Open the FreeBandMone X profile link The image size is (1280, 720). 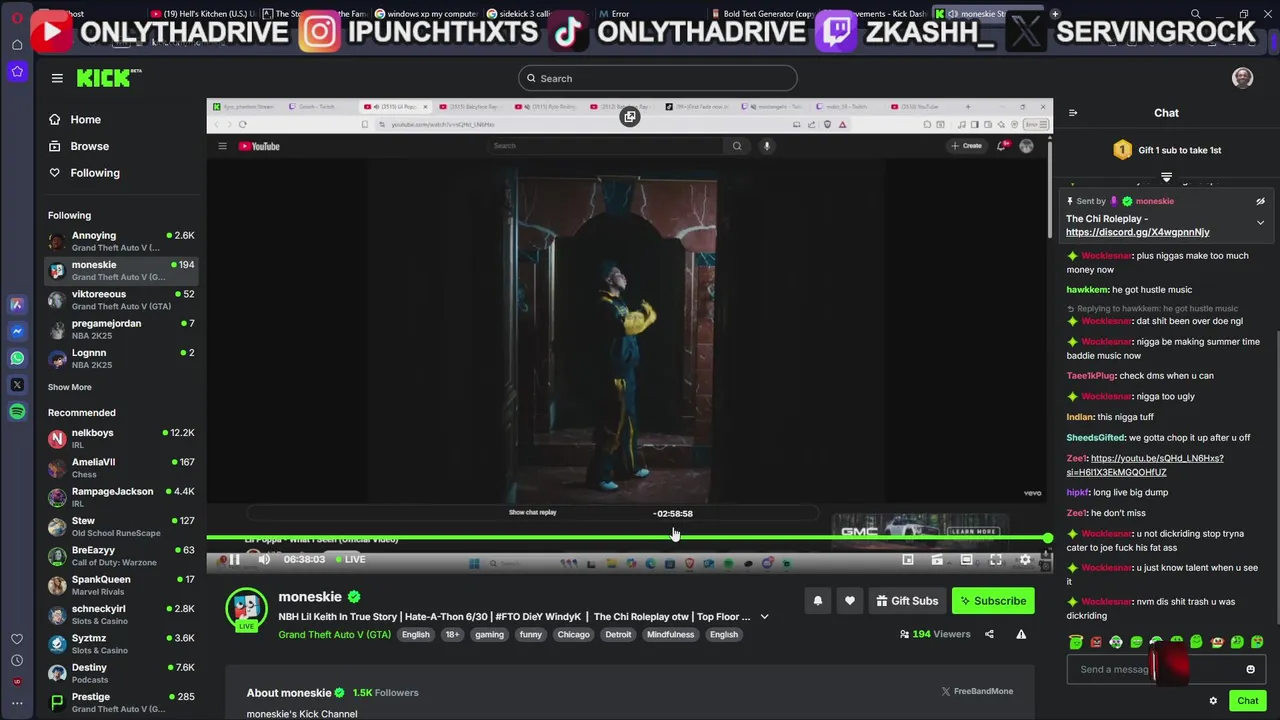pos(977,691)
